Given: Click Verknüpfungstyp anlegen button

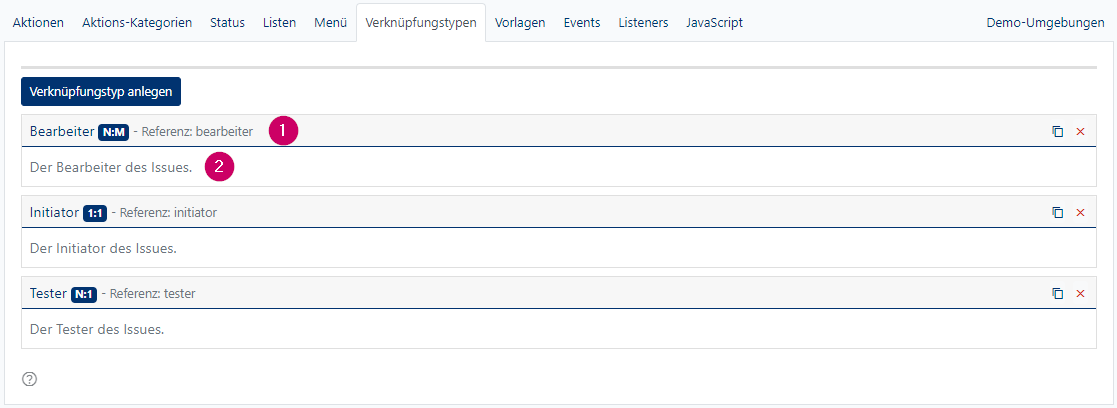Looking at the screenshot, I should (101, 92).
